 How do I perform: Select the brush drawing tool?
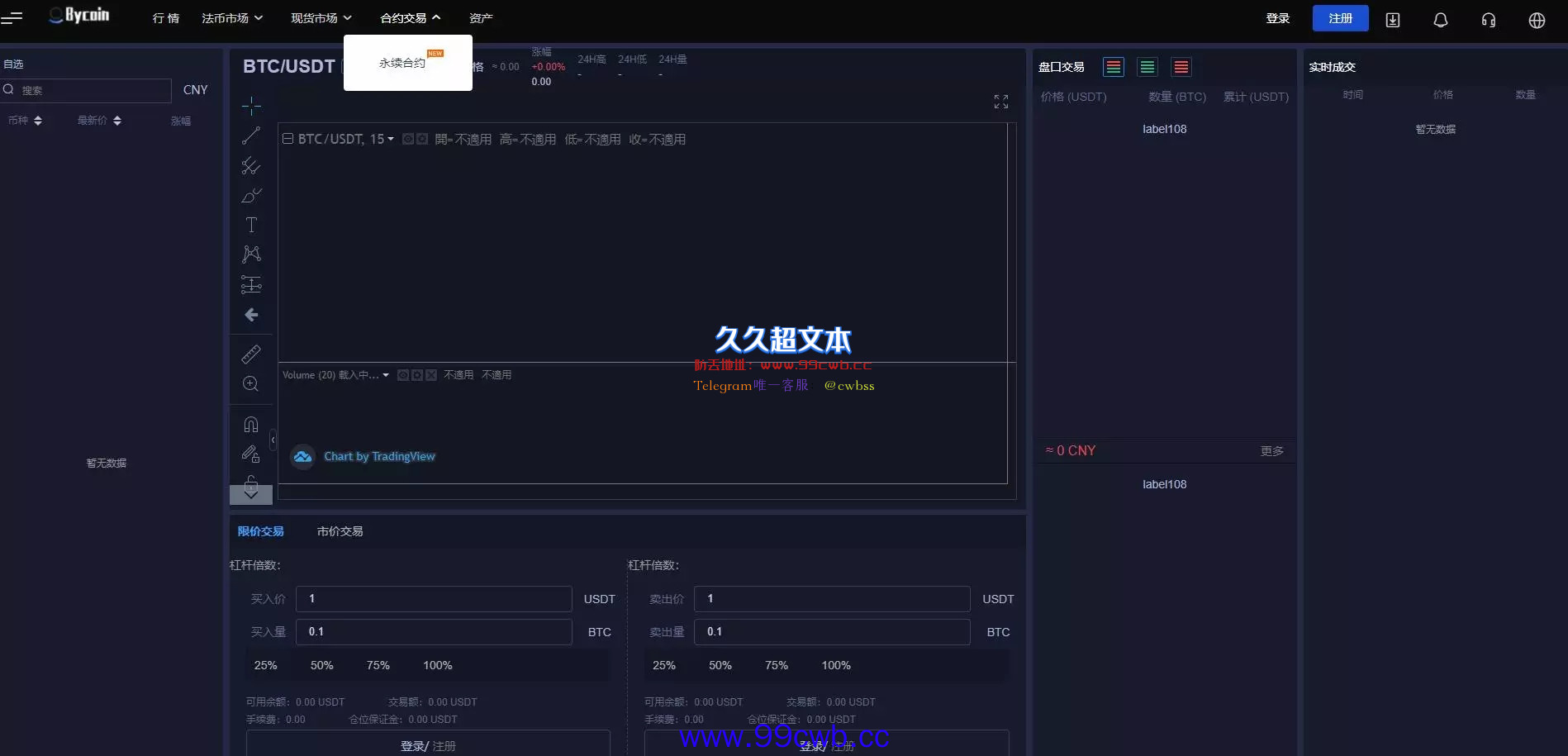[251, 195]
